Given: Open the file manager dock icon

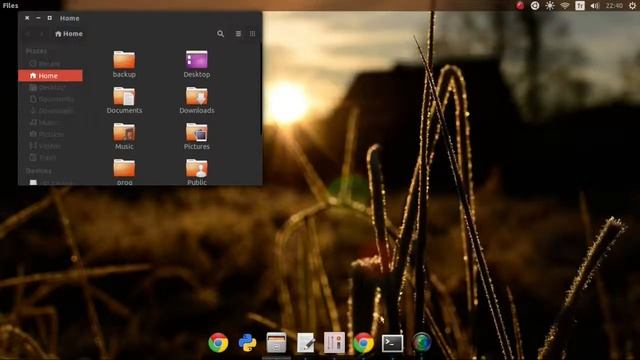Looking at the screenshot, I should tap(276, 342).
